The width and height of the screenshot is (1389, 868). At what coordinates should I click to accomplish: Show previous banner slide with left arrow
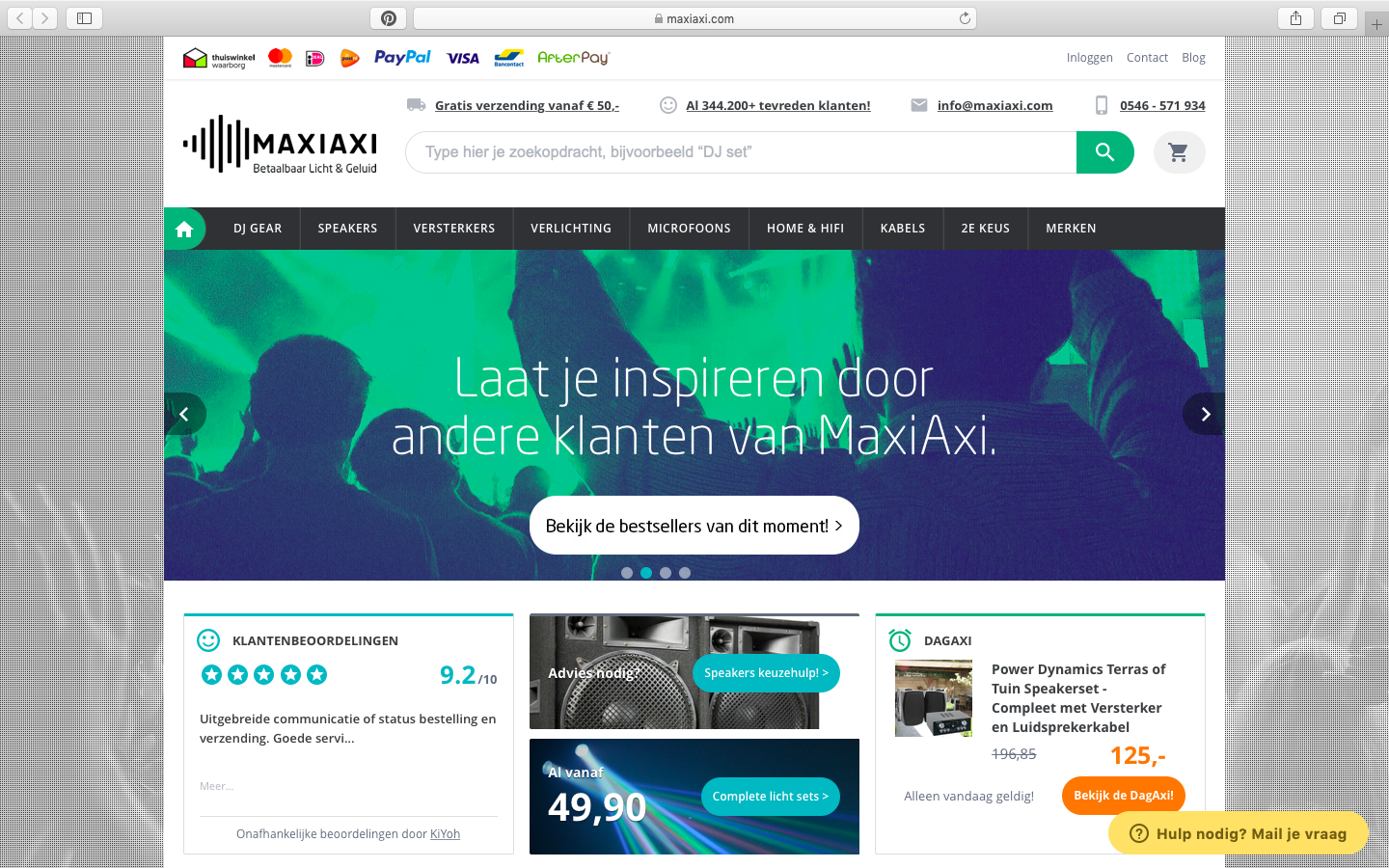coord(184,414)
